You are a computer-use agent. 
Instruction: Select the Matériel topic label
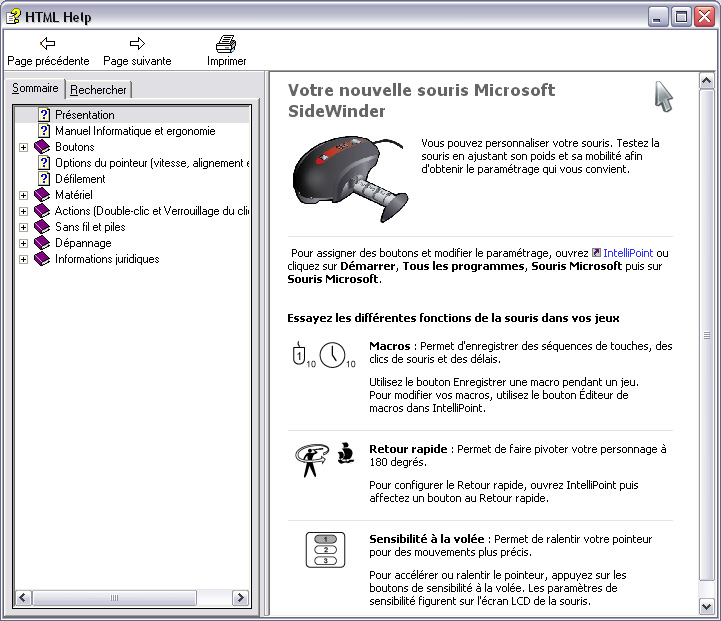[x=74, y=195]
